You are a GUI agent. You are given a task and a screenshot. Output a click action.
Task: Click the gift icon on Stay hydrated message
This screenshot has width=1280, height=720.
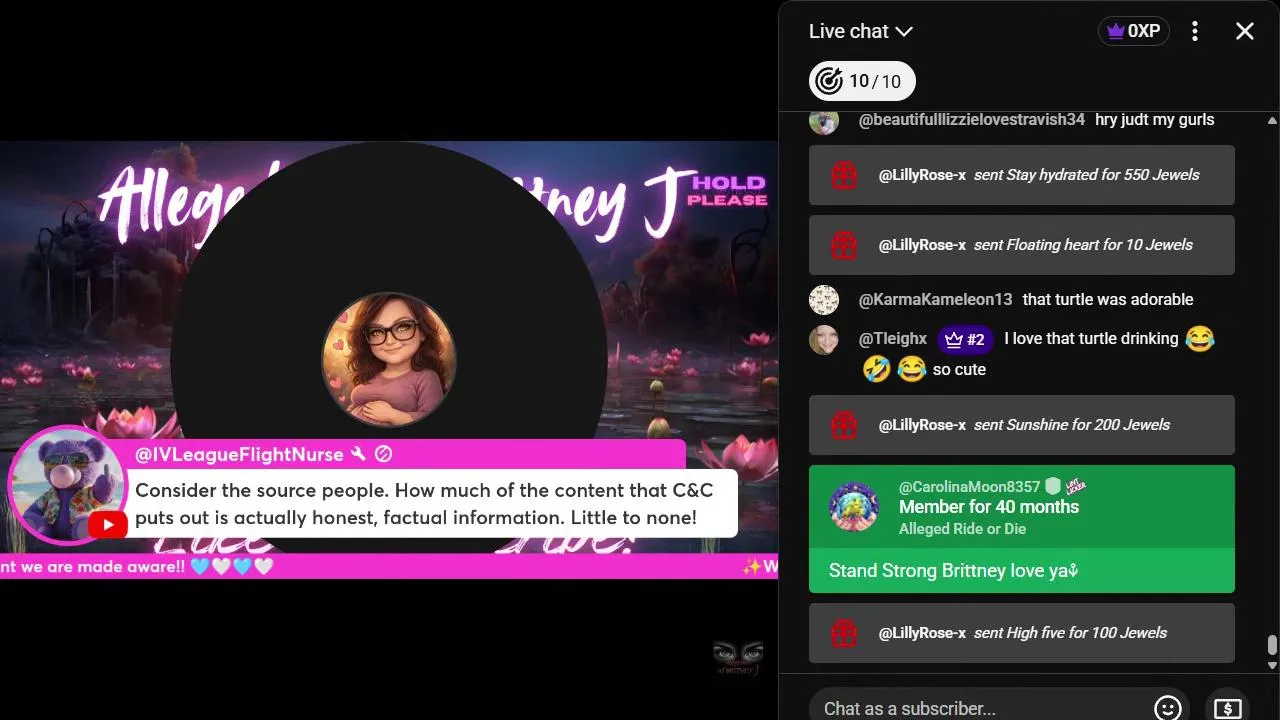(x=845, y=175)
